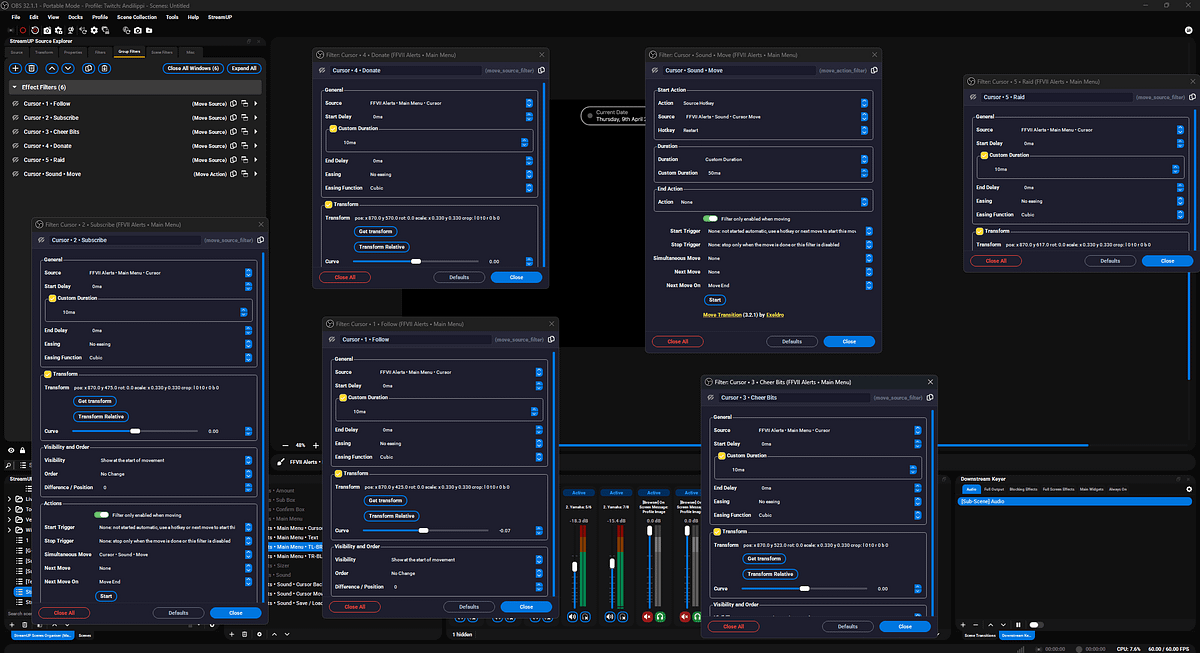Switch to Scene Filters tab in Source Explorer
This screenshot has height=653, width=1200.
click(x=162, y=52)
